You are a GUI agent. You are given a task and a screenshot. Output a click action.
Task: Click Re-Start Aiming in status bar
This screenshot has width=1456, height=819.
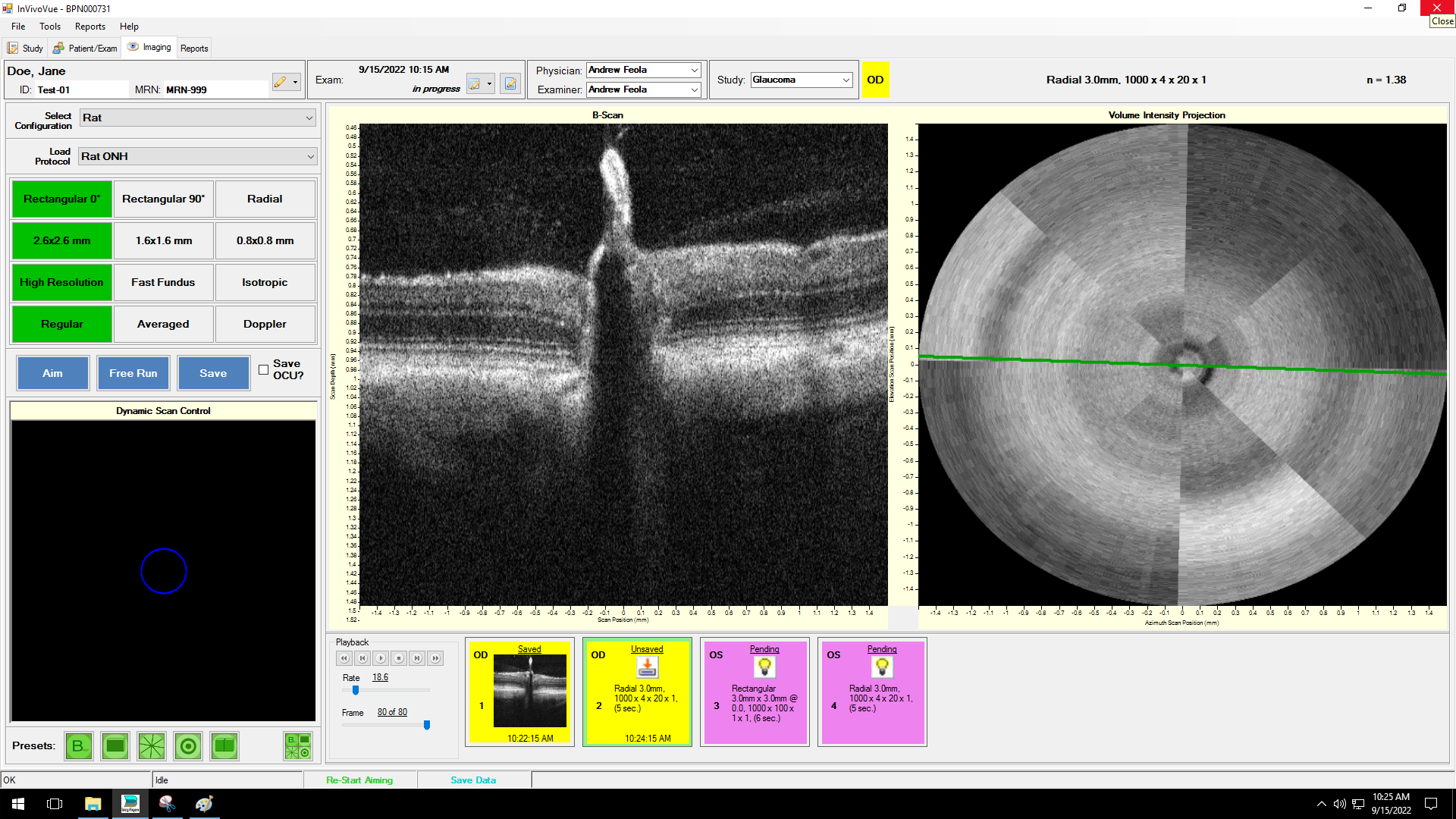click(359, 780)
